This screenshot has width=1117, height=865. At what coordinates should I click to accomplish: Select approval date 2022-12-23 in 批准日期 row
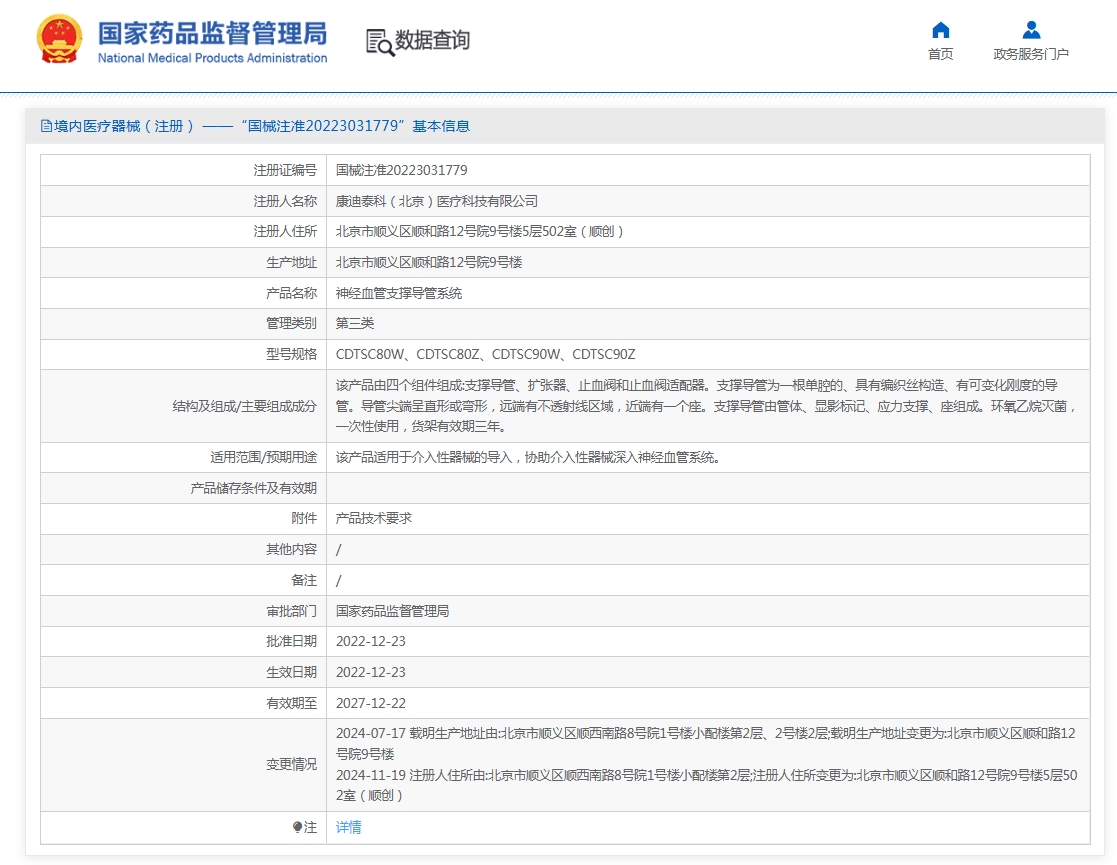pyautogui.click(x=370, y=641)
